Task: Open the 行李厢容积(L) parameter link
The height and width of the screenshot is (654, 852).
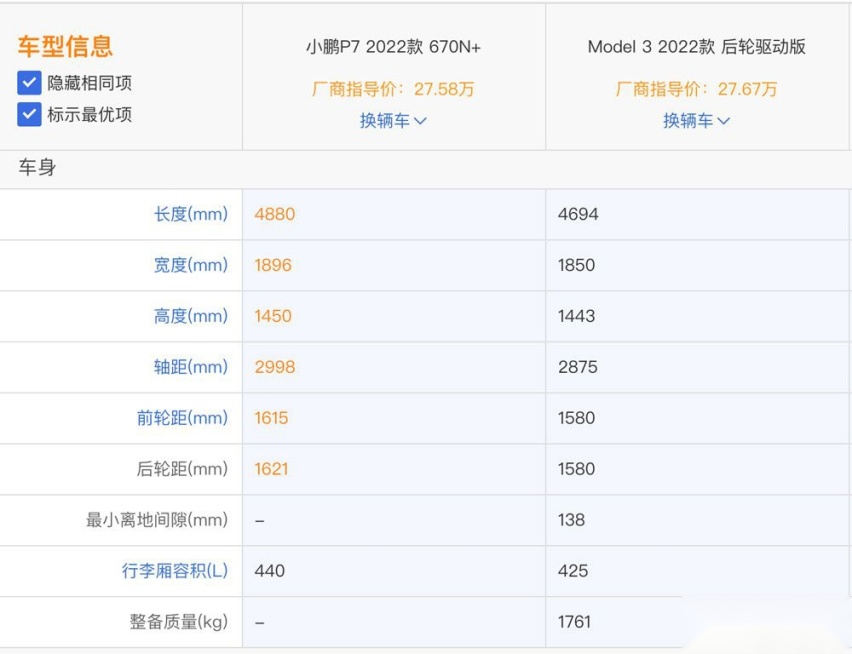Action: pos(174,571)
